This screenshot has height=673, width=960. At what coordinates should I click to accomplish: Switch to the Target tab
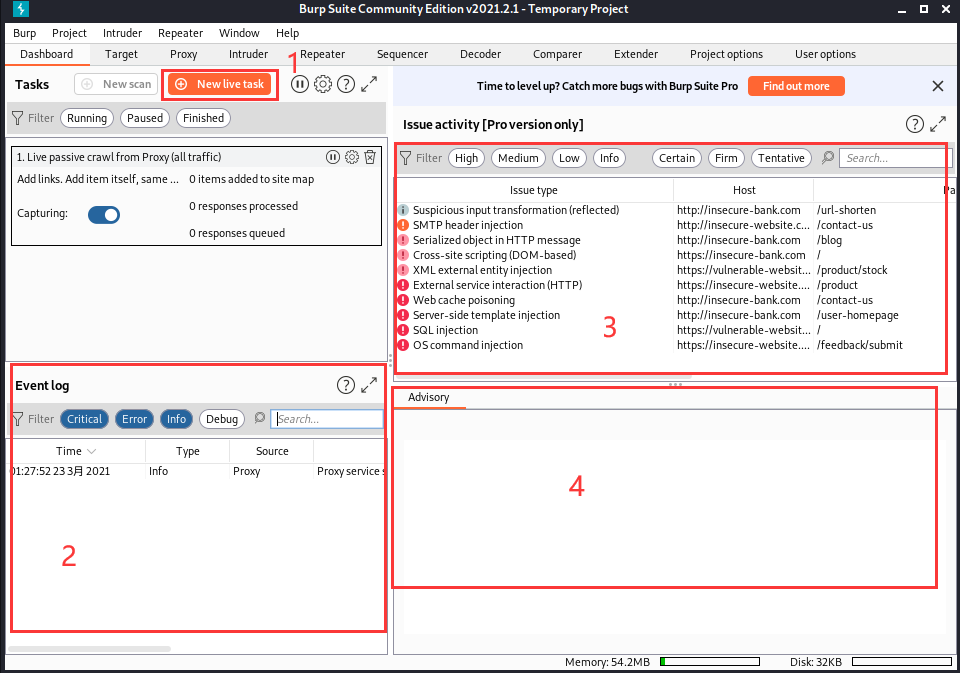tap(121, 54)
